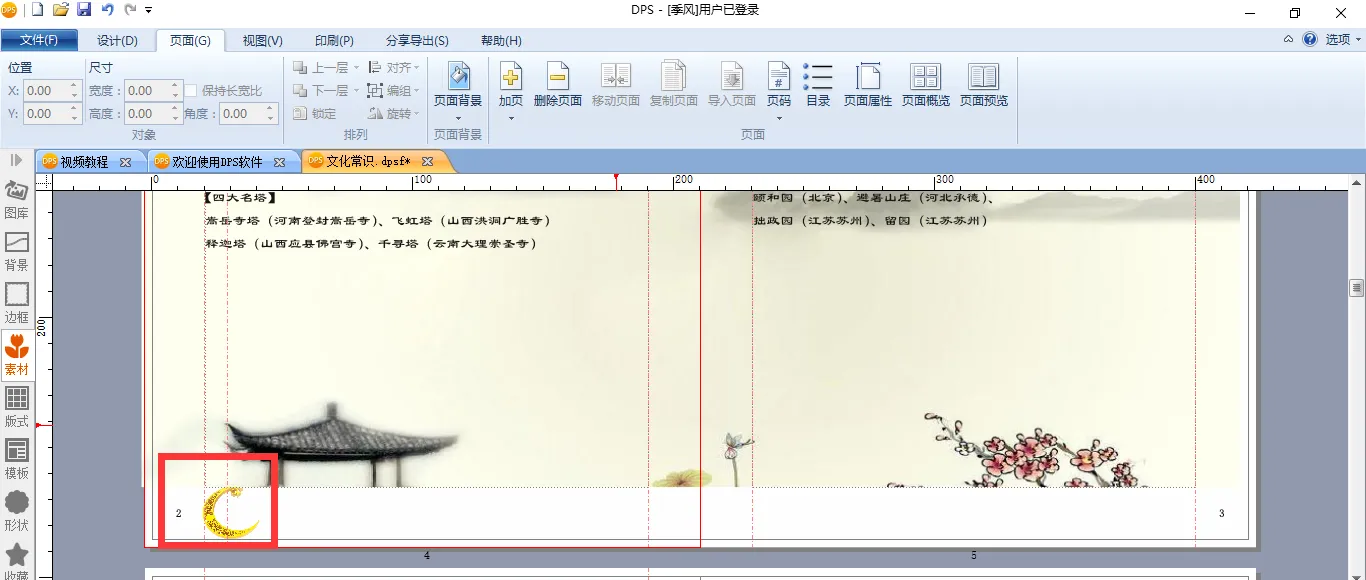This screenshot has height=580, width=1366.
Task: Open the 版式 layout sidebar panel
Action: click(x=17, y=407)
